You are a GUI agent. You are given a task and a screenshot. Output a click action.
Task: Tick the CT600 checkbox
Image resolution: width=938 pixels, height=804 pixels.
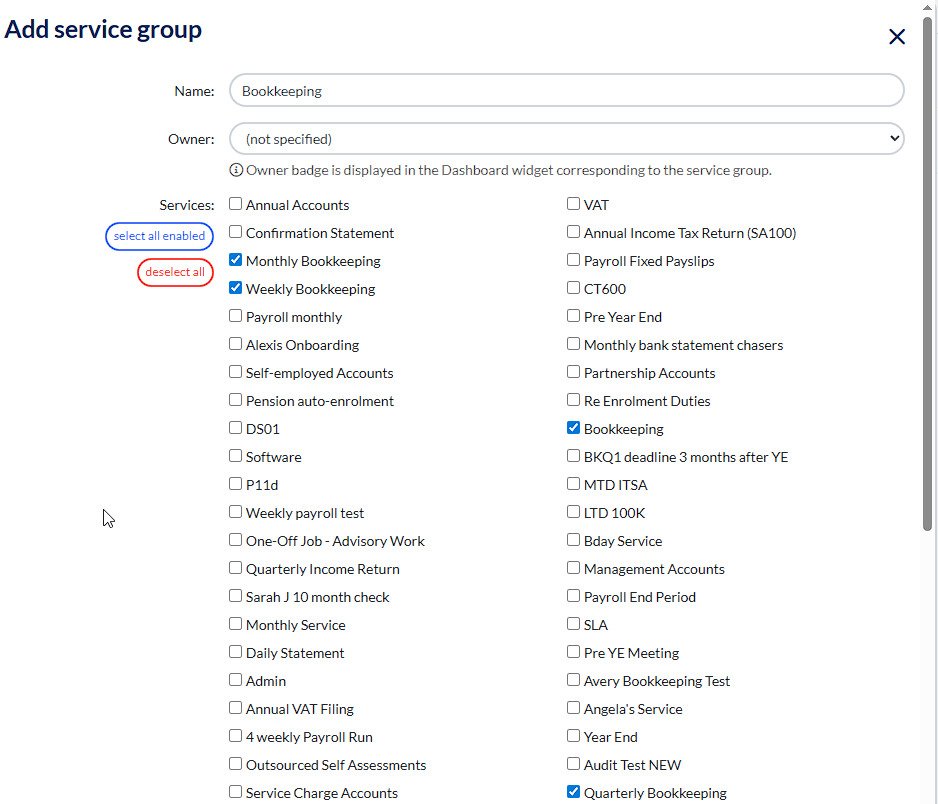[574, 288]
